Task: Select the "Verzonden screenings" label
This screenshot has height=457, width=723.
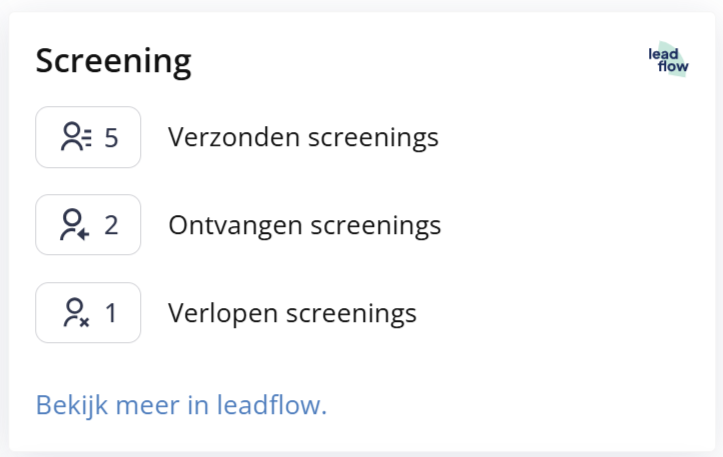Action: click(x=303, y=137)
